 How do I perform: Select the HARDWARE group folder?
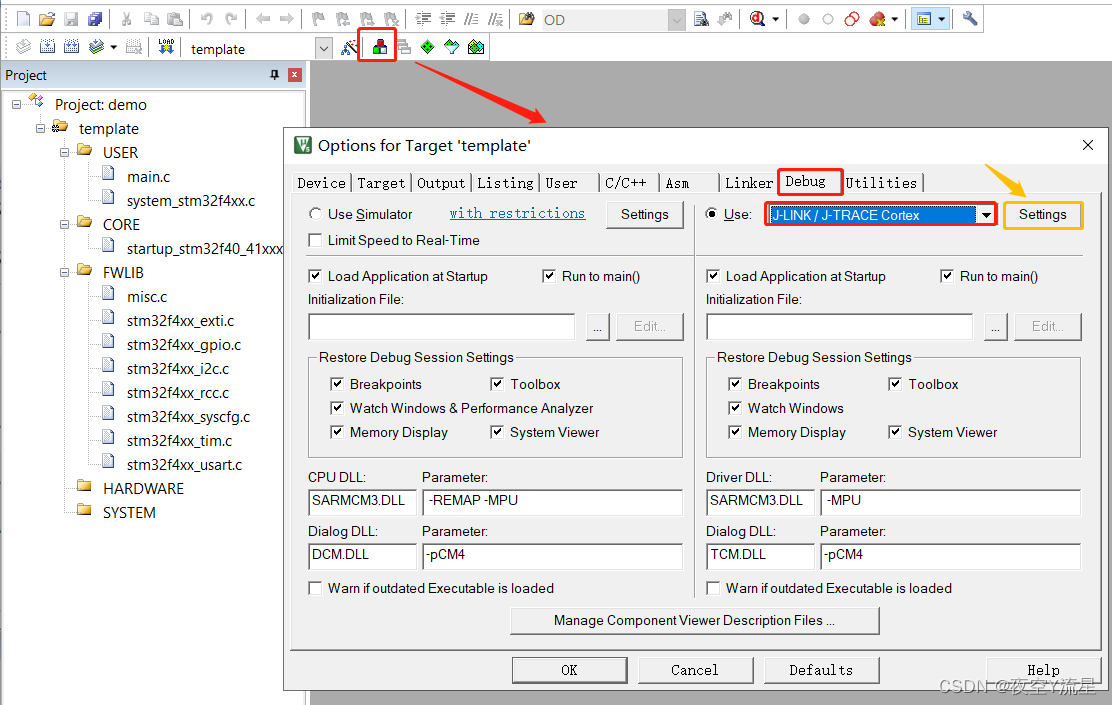coord(143,489)
